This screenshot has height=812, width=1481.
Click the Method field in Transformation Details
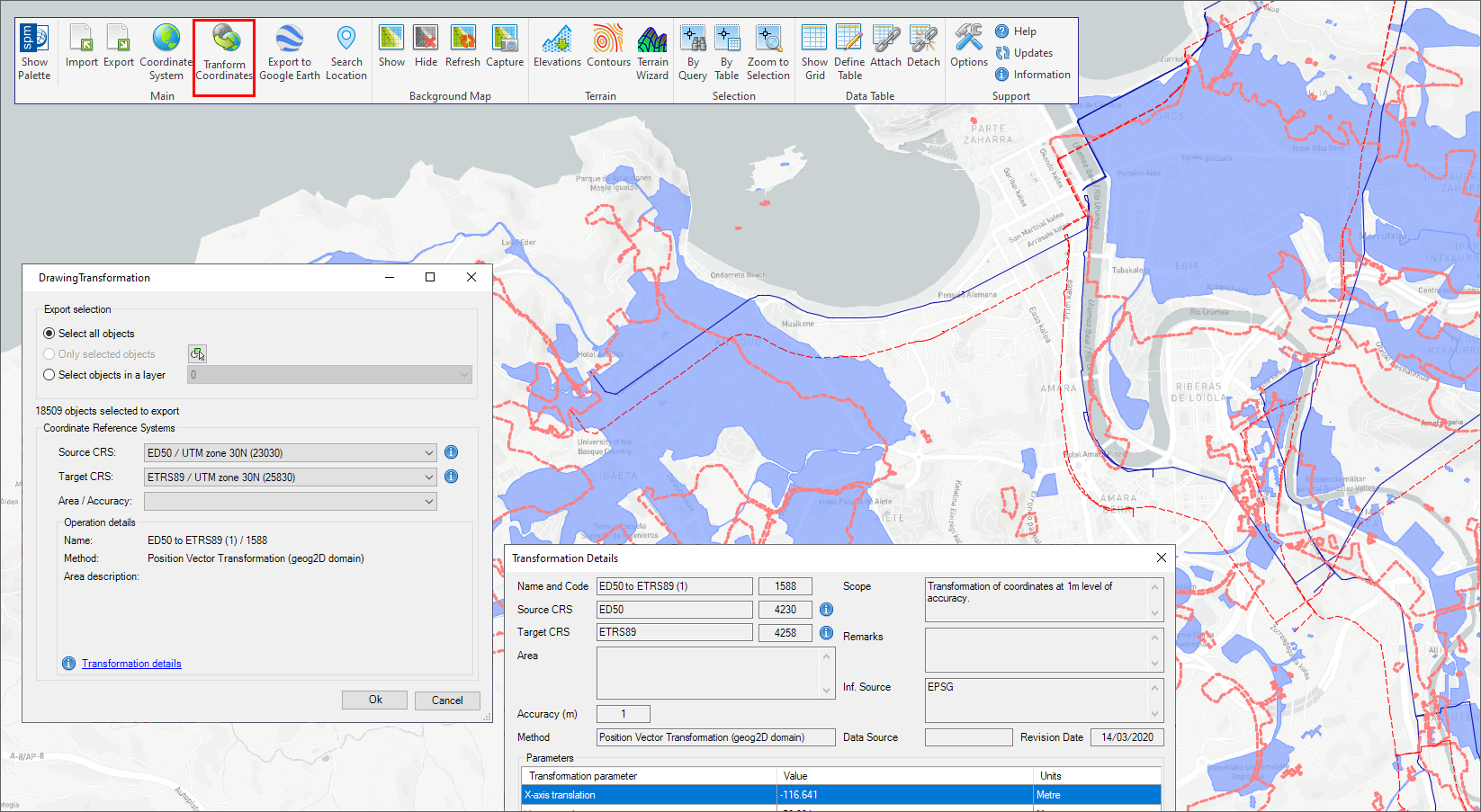tap(716, 737)
